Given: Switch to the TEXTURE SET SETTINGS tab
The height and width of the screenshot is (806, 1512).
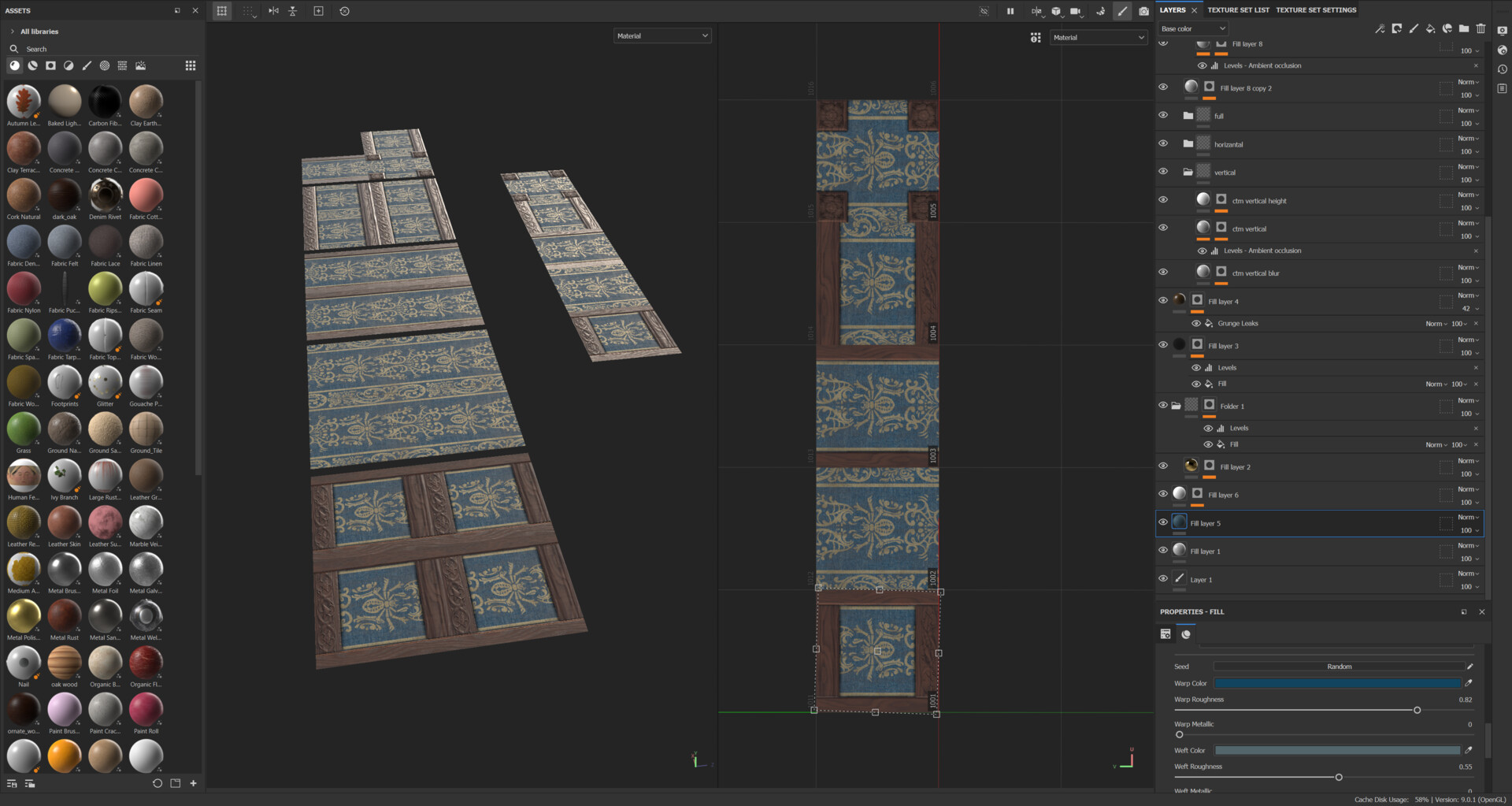Looking at the screenshot, I should 1315,9.
